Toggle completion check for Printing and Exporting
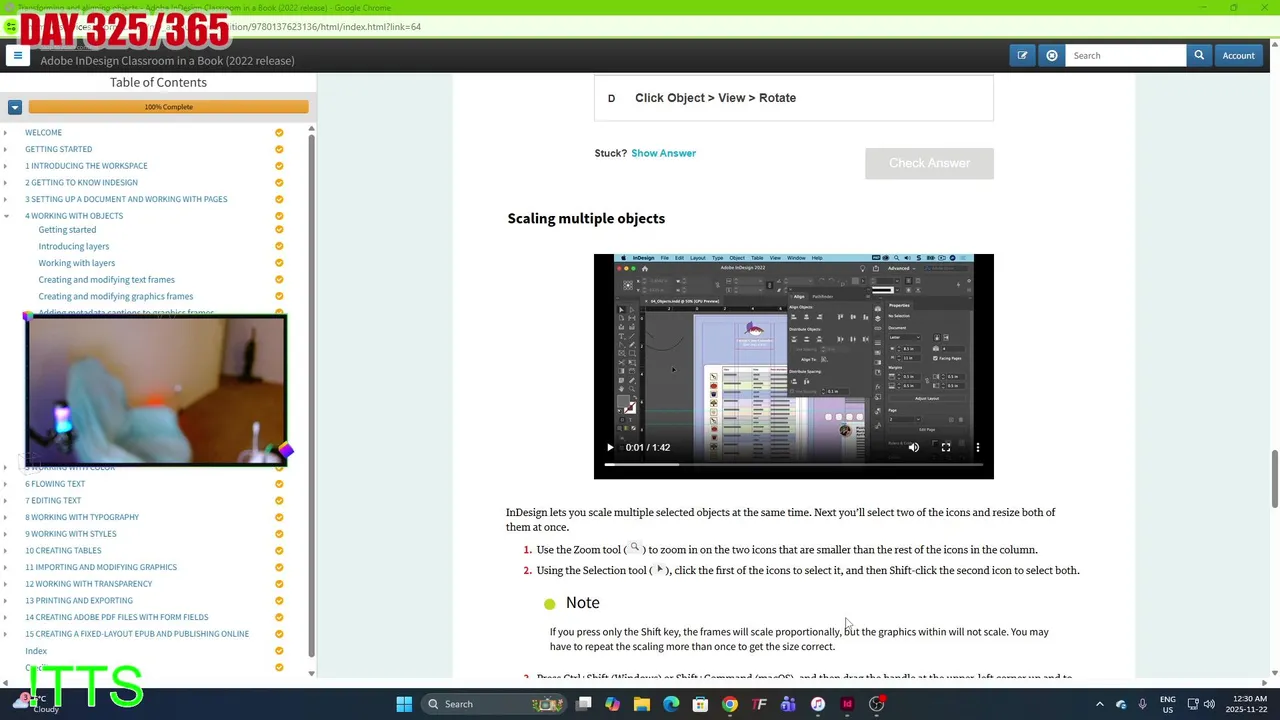This screenshot has height=720, width=1280. (279, 601)
